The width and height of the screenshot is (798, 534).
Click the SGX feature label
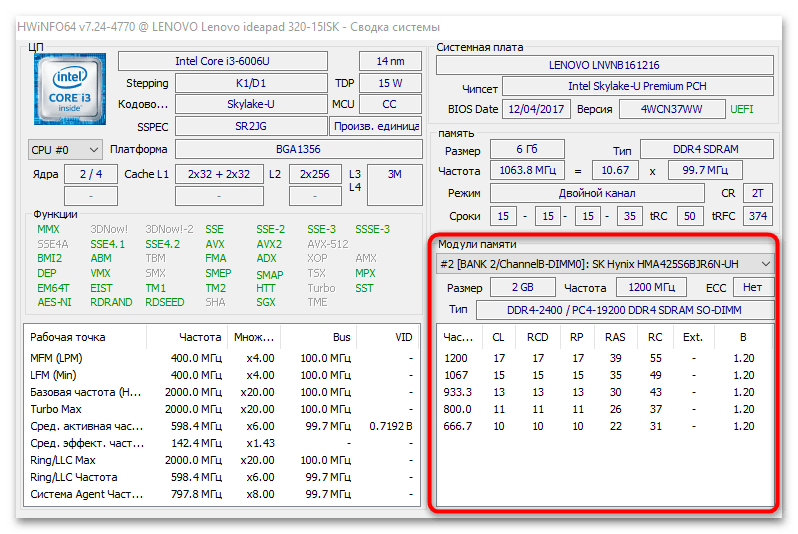click(x=266, y=302)
